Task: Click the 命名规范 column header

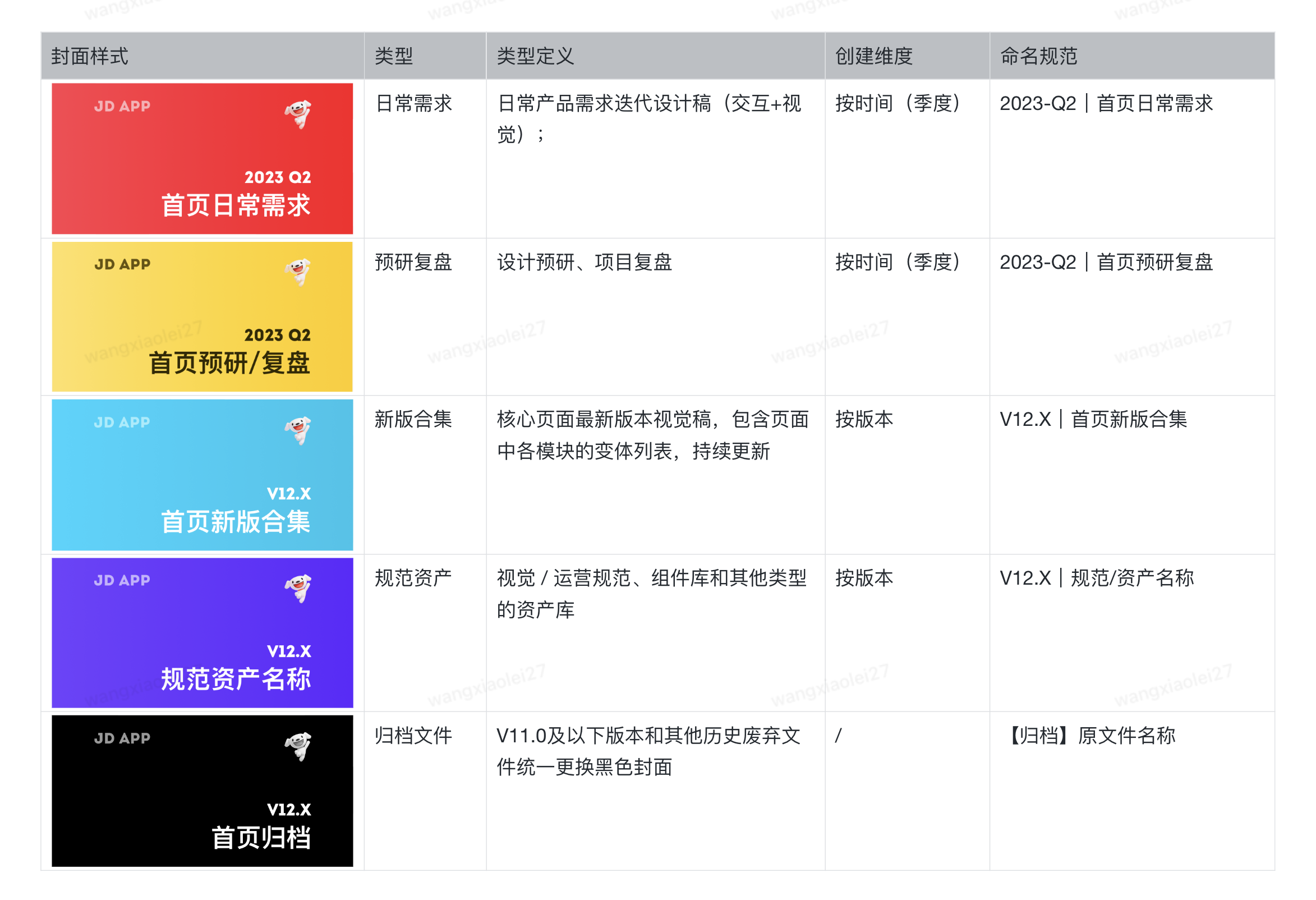Action: 1038,56
